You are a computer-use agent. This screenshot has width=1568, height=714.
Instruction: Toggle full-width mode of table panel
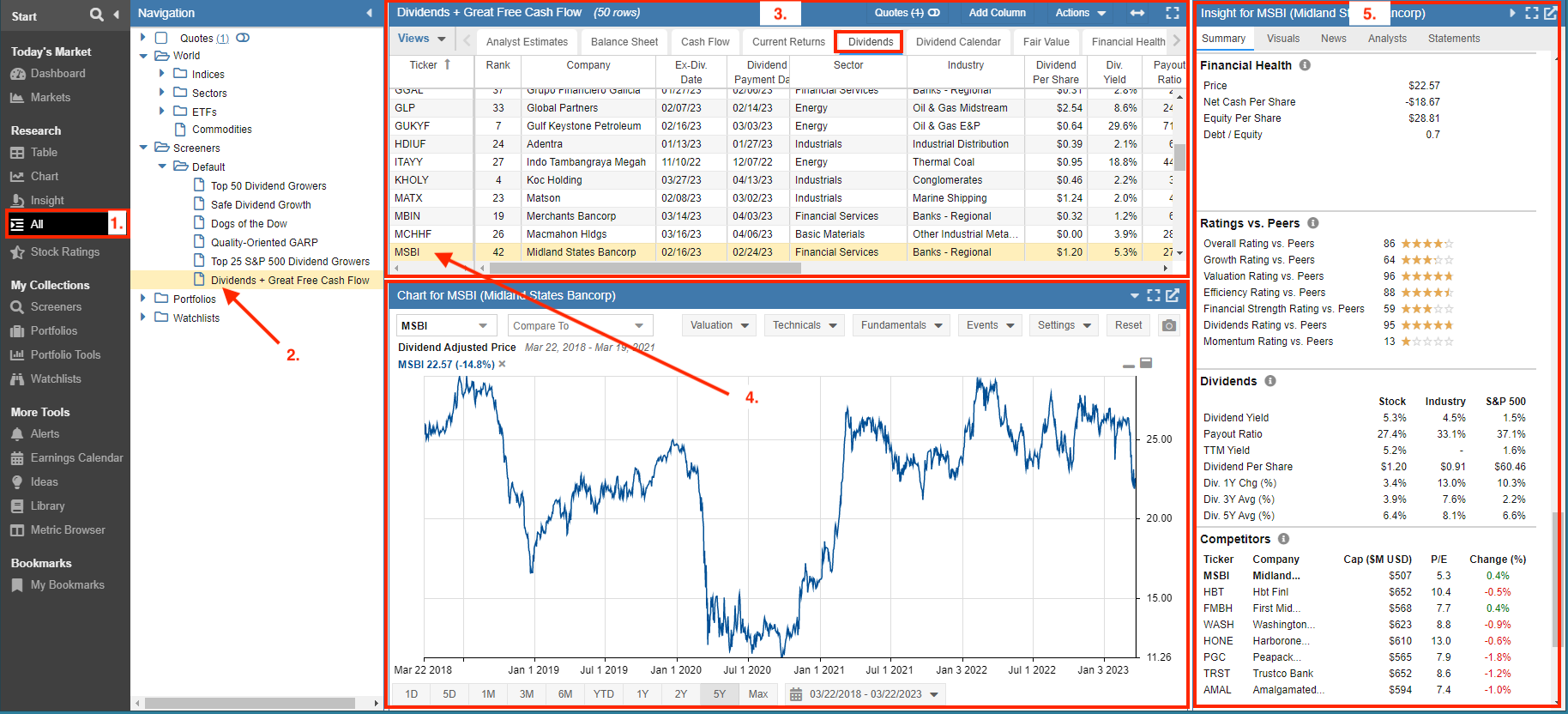coord(1137,13)
